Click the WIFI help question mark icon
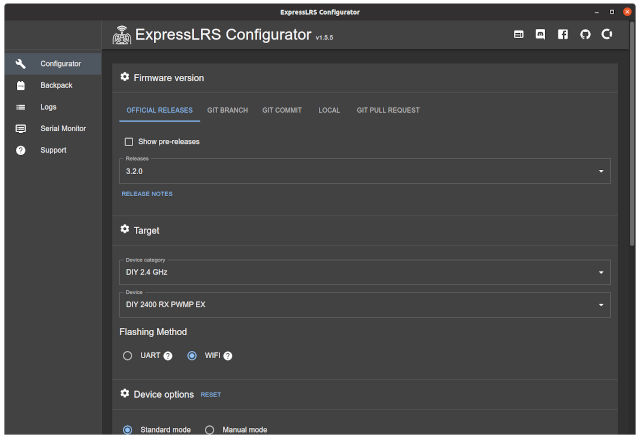This screenshot has height=439, width=640. (228, 356)
